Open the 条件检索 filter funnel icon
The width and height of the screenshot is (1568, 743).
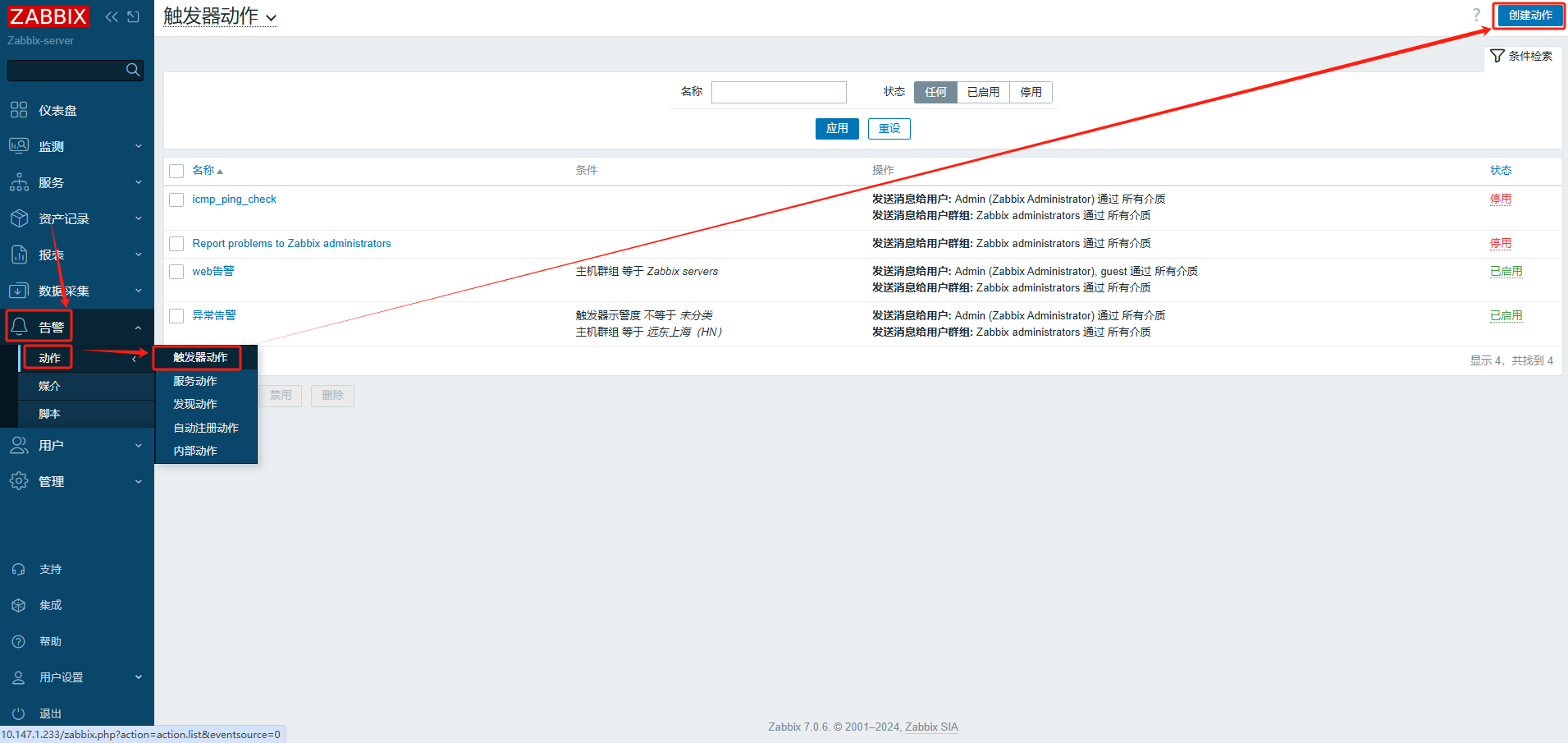pyautogui.click(x=1497, y=56)
